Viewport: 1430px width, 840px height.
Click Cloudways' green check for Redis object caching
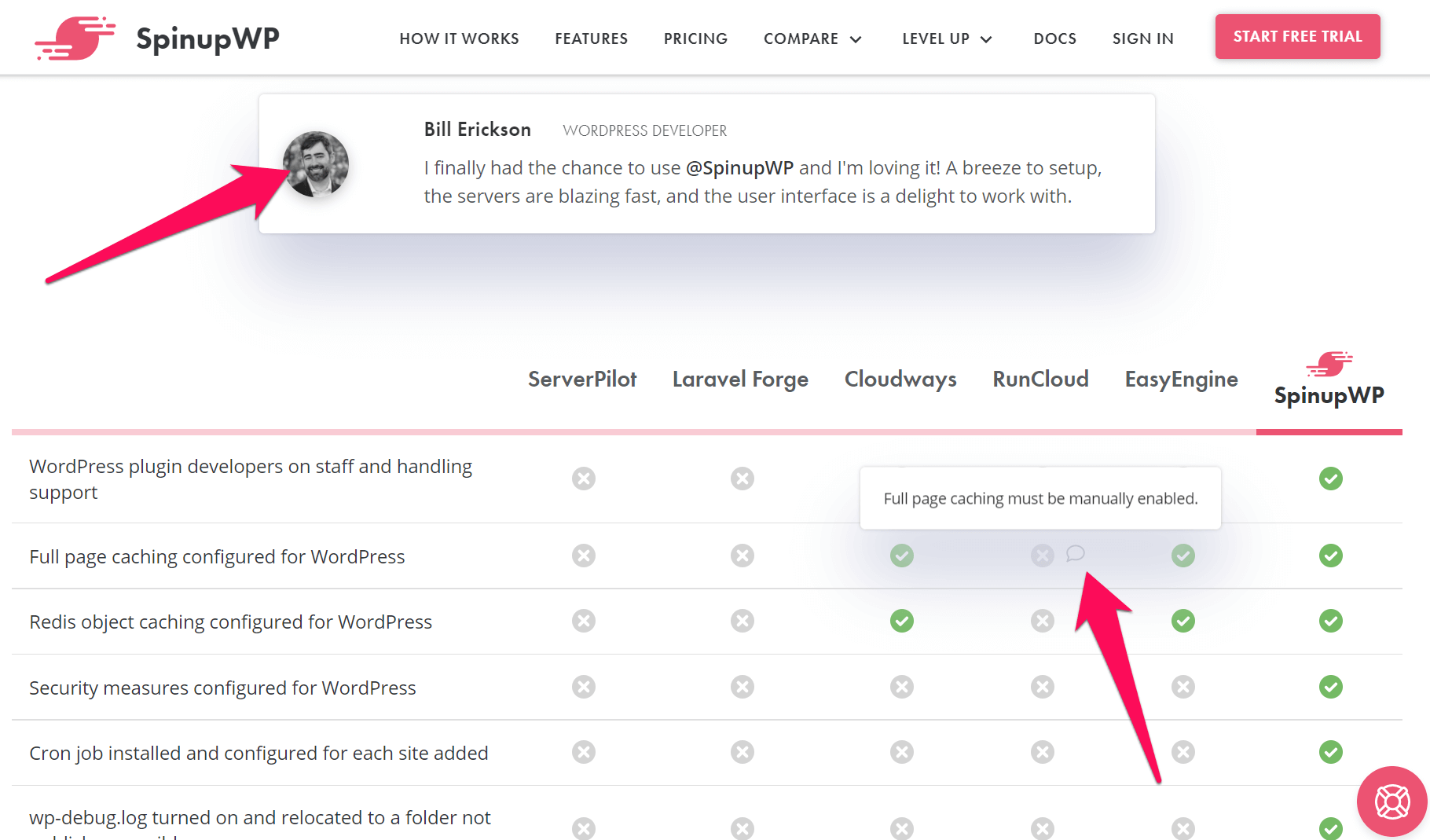pyautogui.click(x=901, y=621)
